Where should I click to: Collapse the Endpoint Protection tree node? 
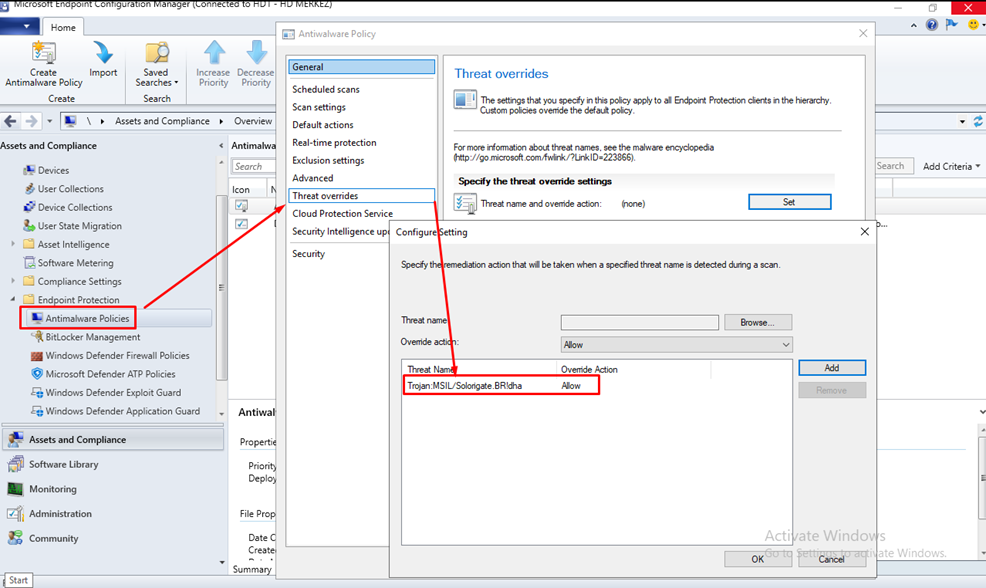(13, 299)
